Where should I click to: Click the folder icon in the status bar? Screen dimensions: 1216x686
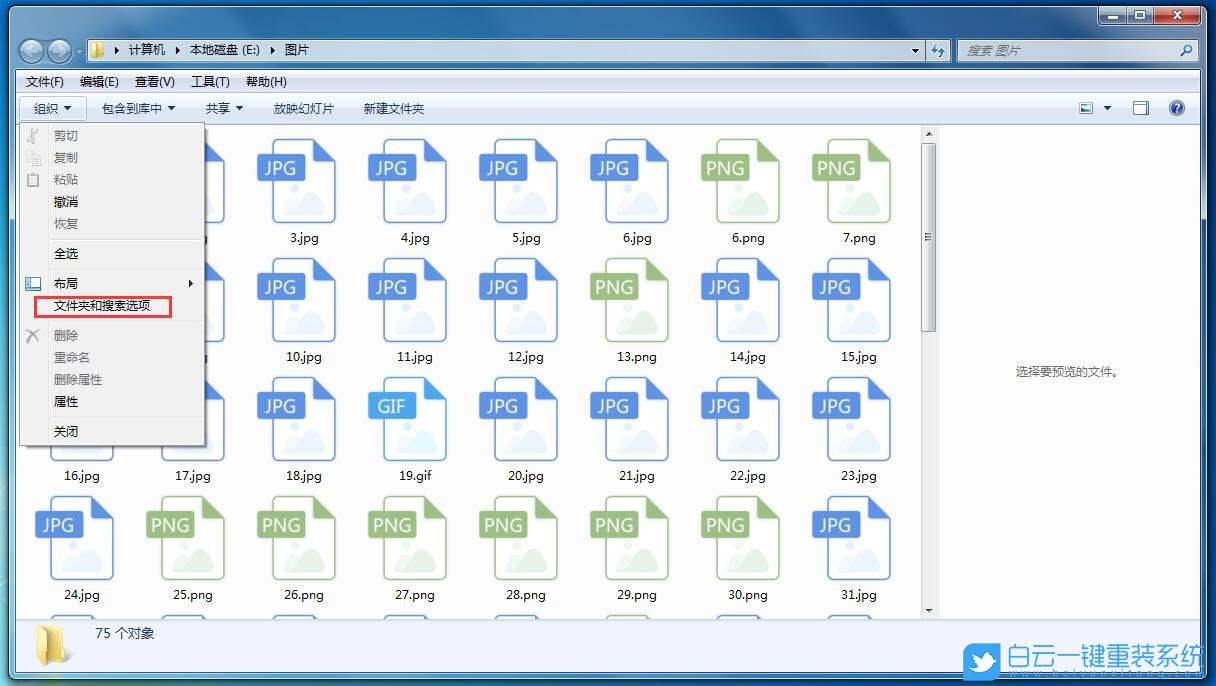[x=52, y=643]
